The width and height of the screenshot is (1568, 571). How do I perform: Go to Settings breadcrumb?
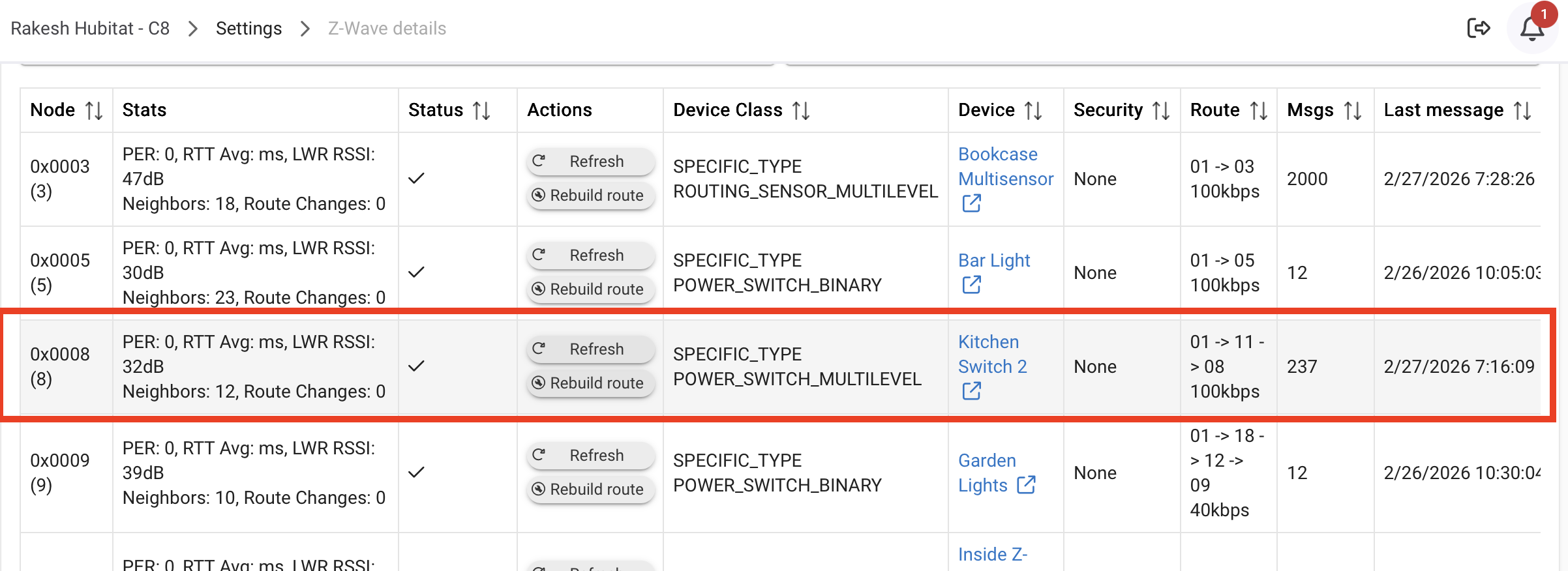tap(249, 29)
